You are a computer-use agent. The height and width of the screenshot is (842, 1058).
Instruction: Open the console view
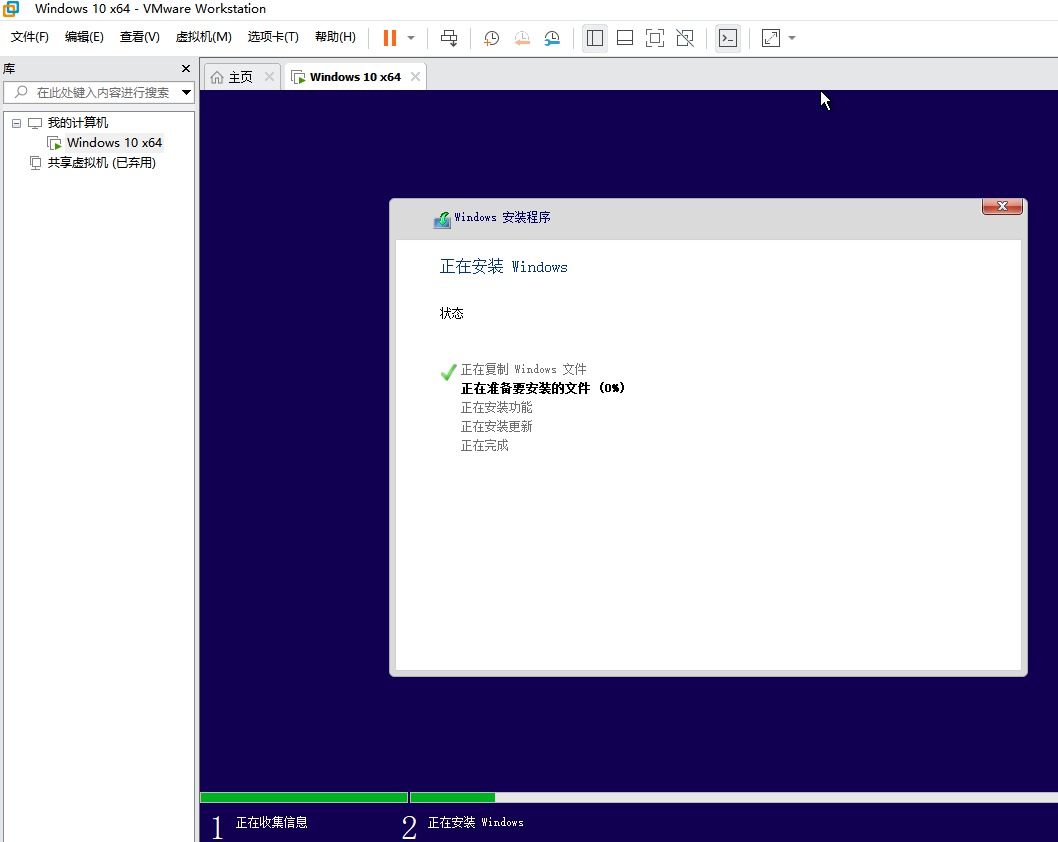727,38
